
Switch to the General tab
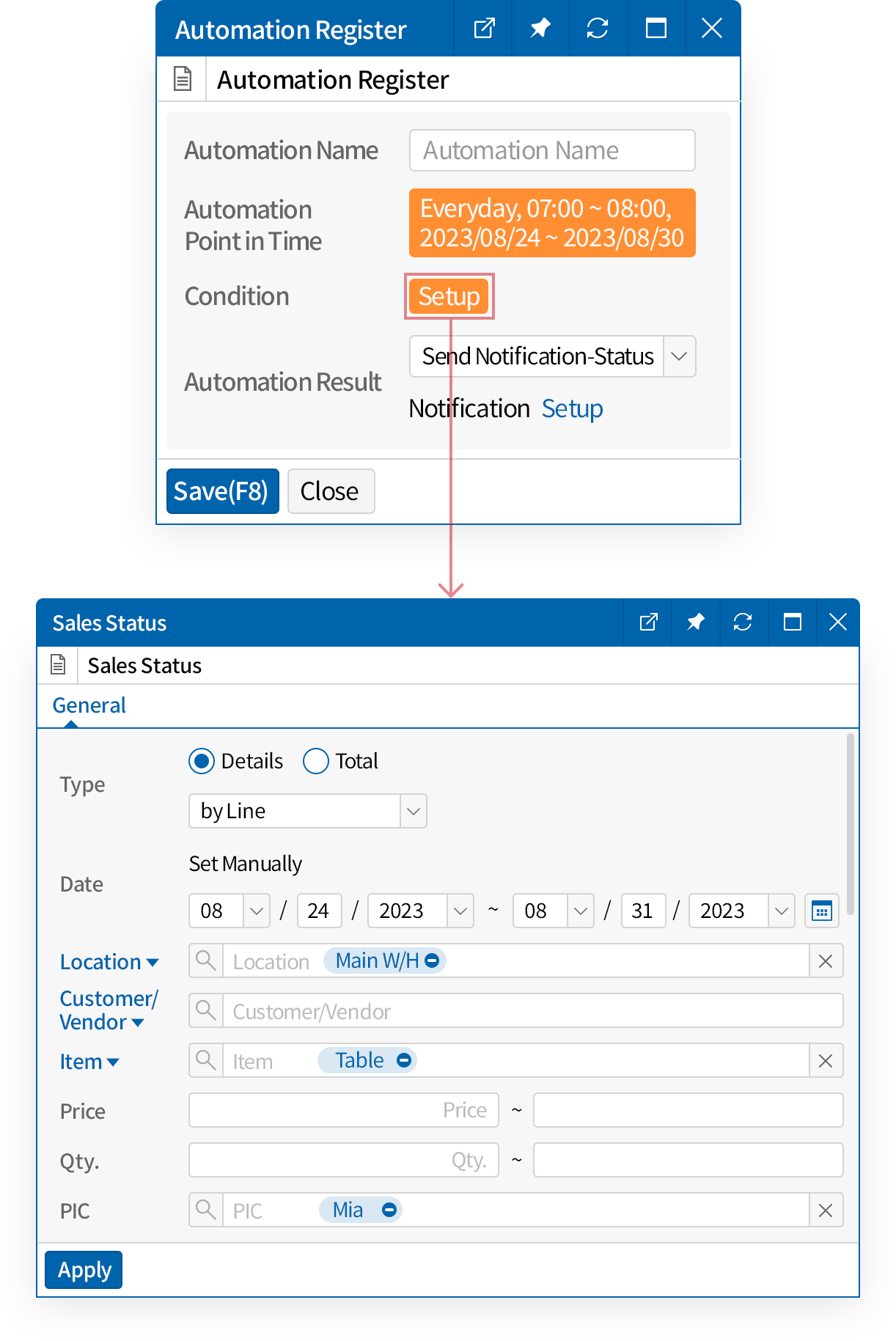(x=89, y=705)
